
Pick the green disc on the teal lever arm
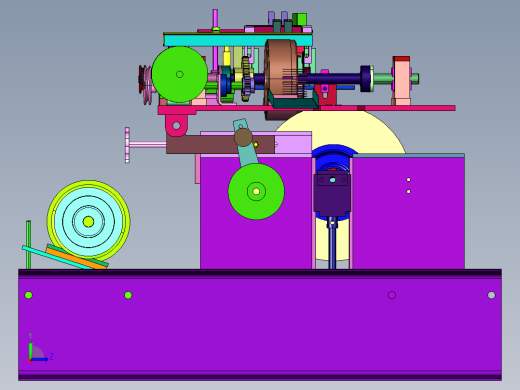[x=256, y=191]
